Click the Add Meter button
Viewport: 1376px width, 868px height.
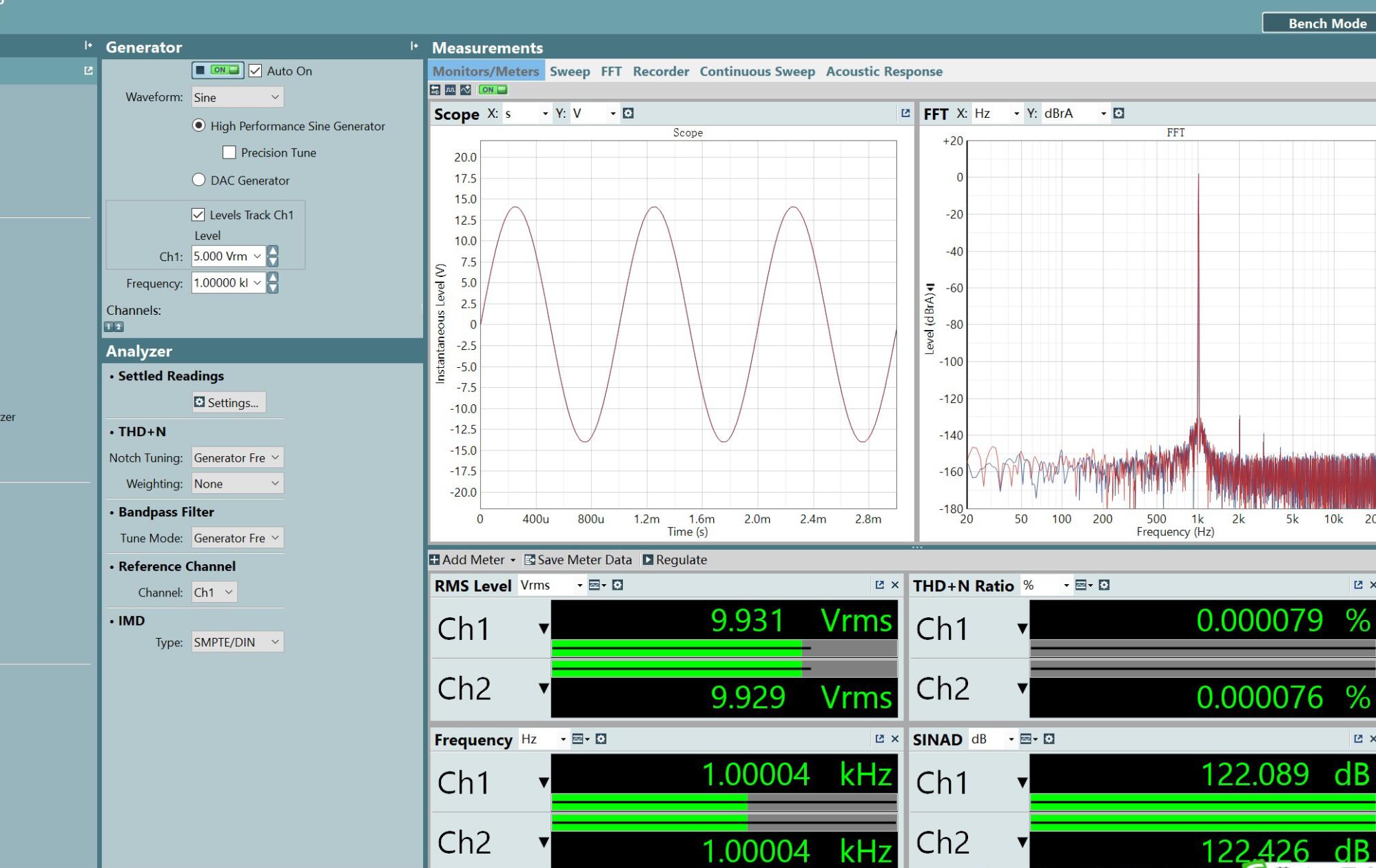click(473, 559)
